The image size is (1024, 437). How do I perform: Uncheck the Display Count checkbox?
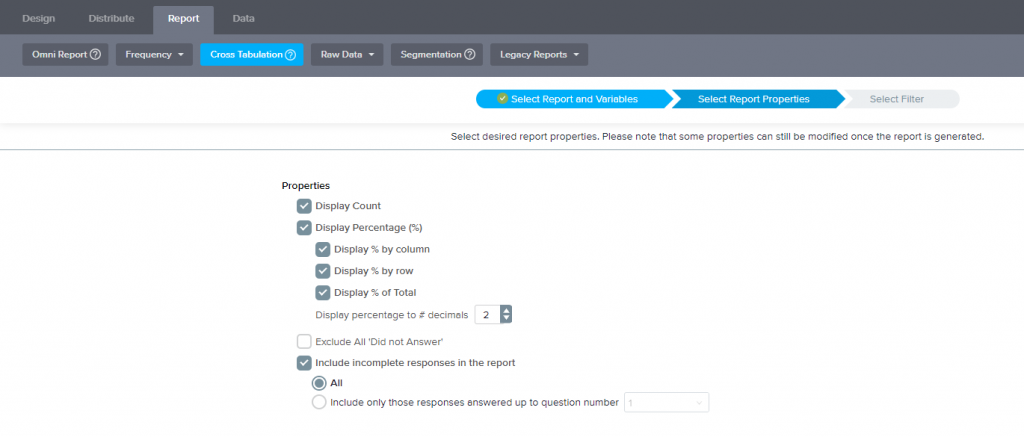(x=304, y=206)
